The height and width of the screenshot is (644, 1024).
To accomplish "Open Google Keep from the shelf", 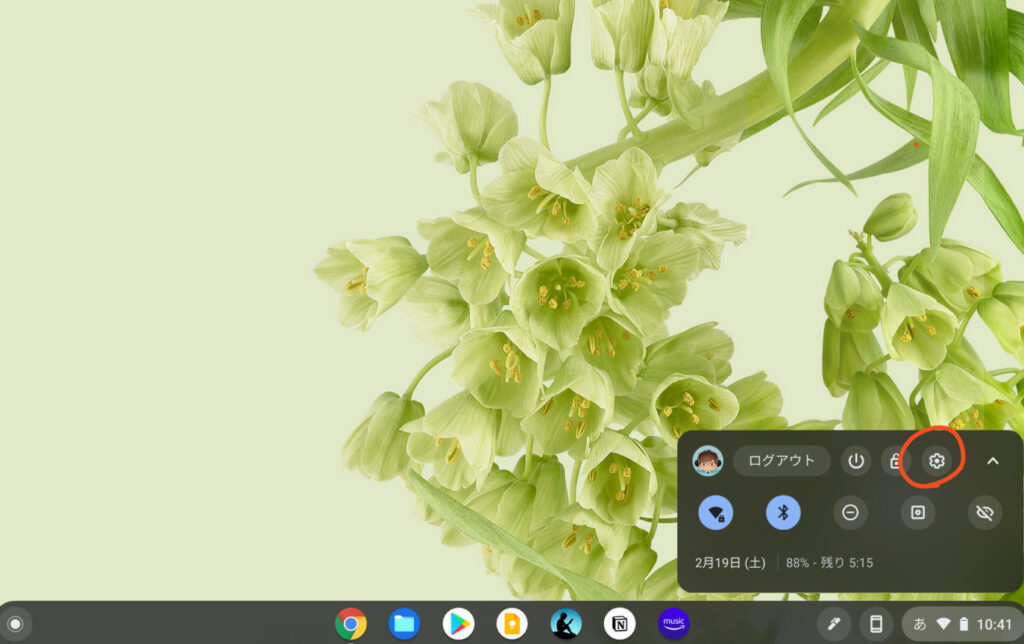I will [x=512, y=624].
